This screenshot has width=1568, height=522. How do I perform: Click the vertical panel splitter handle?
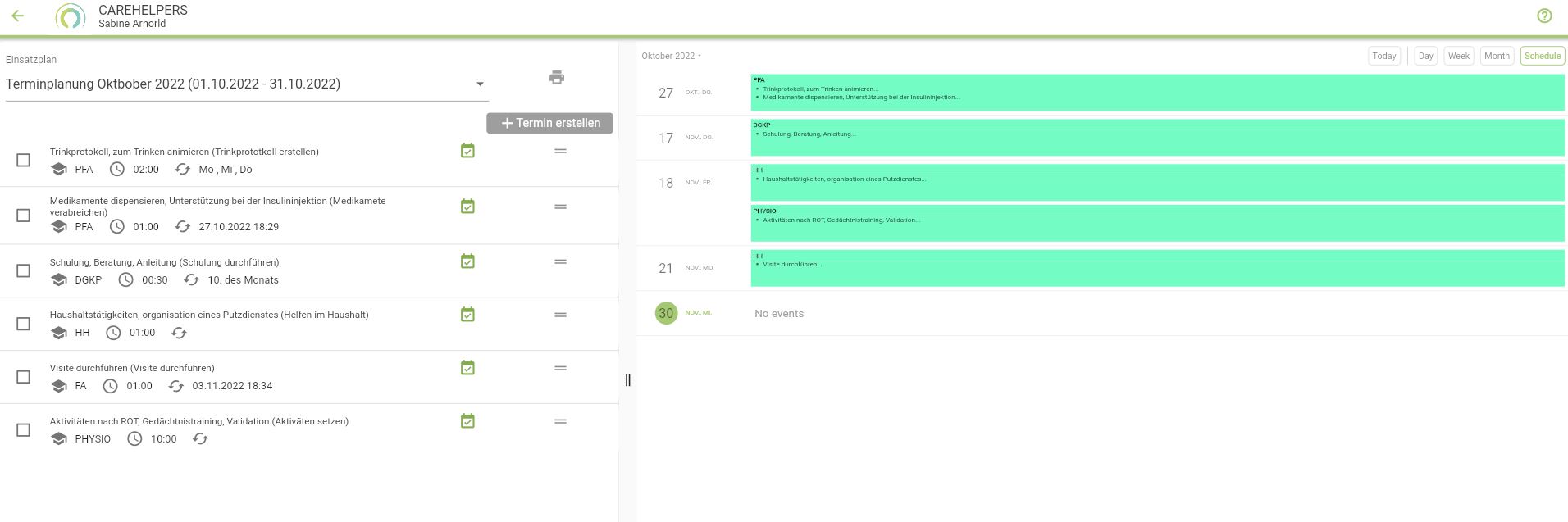tap(627, 380)
